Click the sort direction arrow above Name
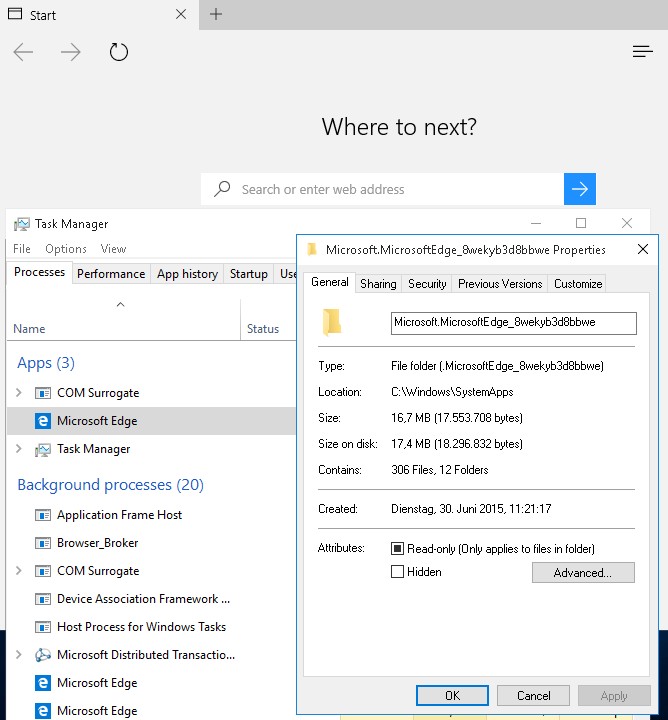The image size is (668, 720). [x=120, y=304]
